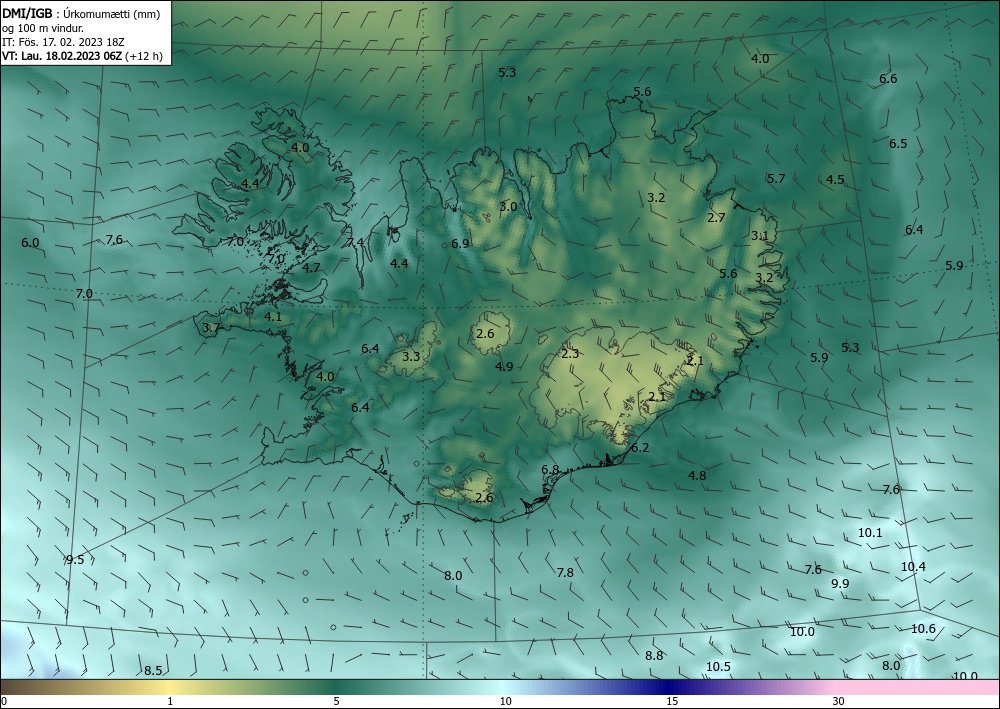This screenshot has height=709, width=1000.
Task: Click the colour scale label 0
Action: pos(4,701)
